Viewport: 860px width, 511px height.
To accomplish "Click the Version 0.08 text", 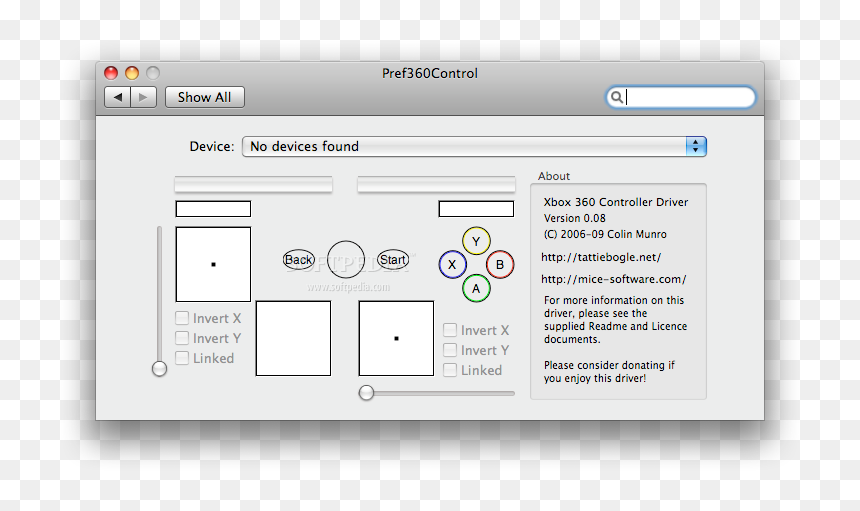I will (574, 218).
